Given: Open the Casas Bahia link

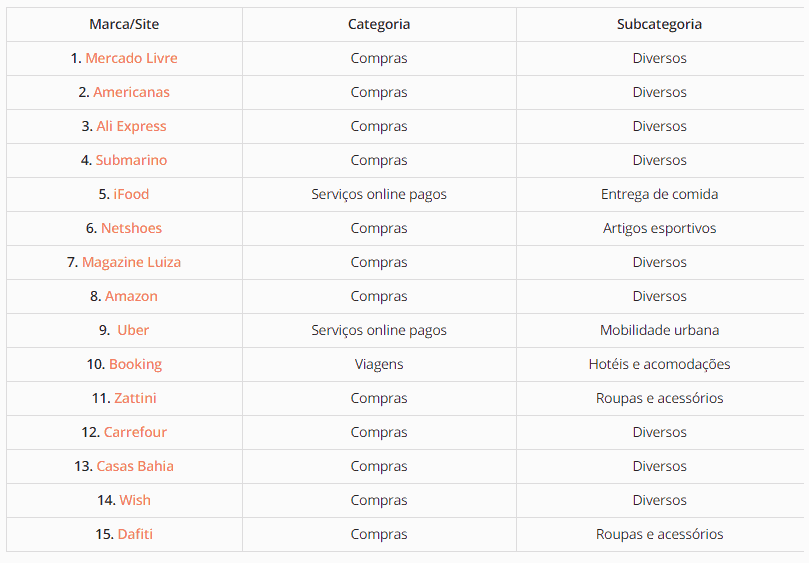Looking at the screenshot, I should point(135,466).
